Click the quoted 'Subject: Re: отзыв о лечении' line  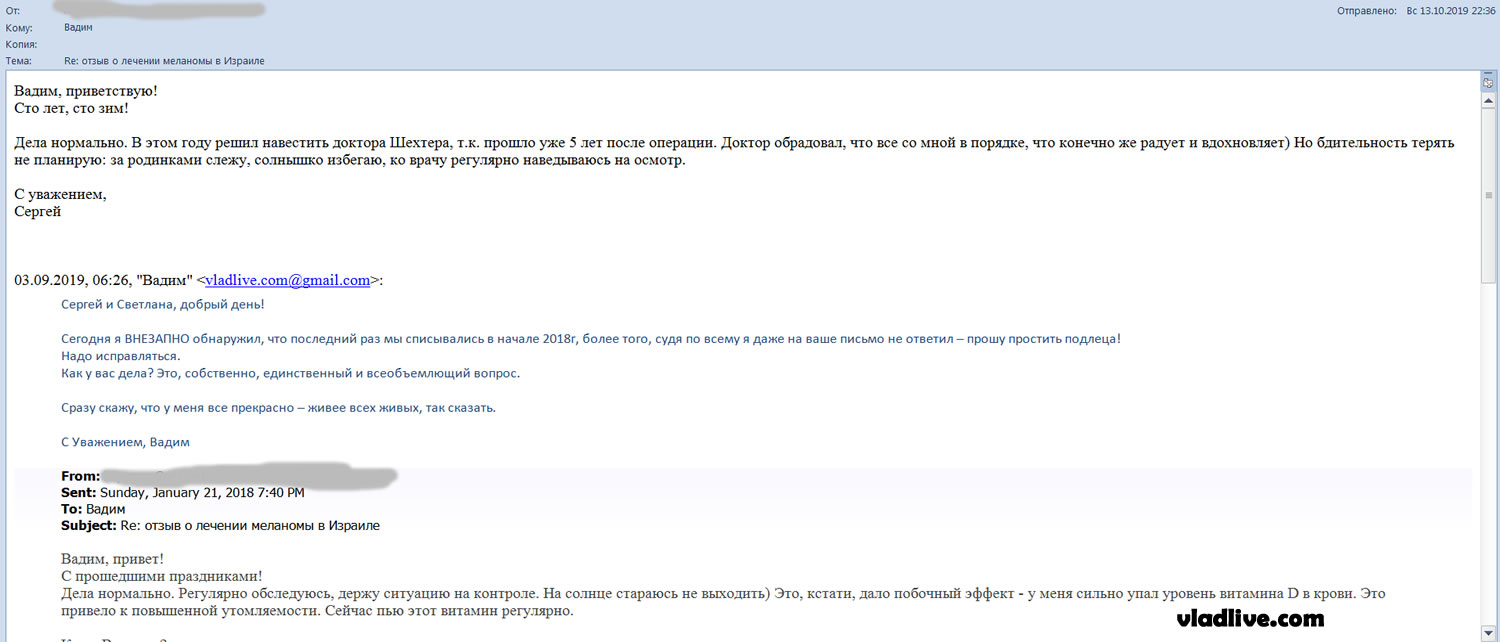(220, 525)
